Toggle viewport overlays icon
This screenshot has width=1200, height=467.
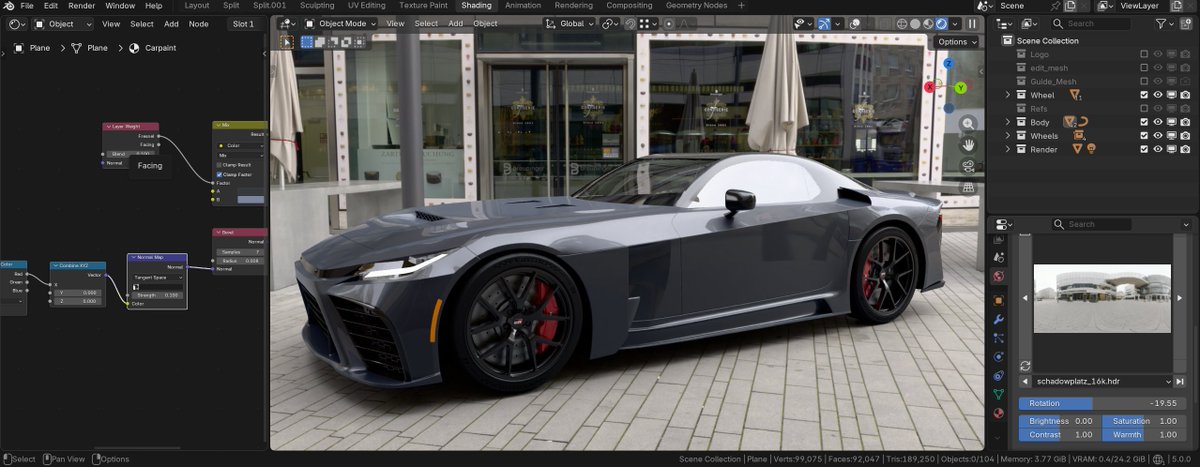(x=855, y=23)
